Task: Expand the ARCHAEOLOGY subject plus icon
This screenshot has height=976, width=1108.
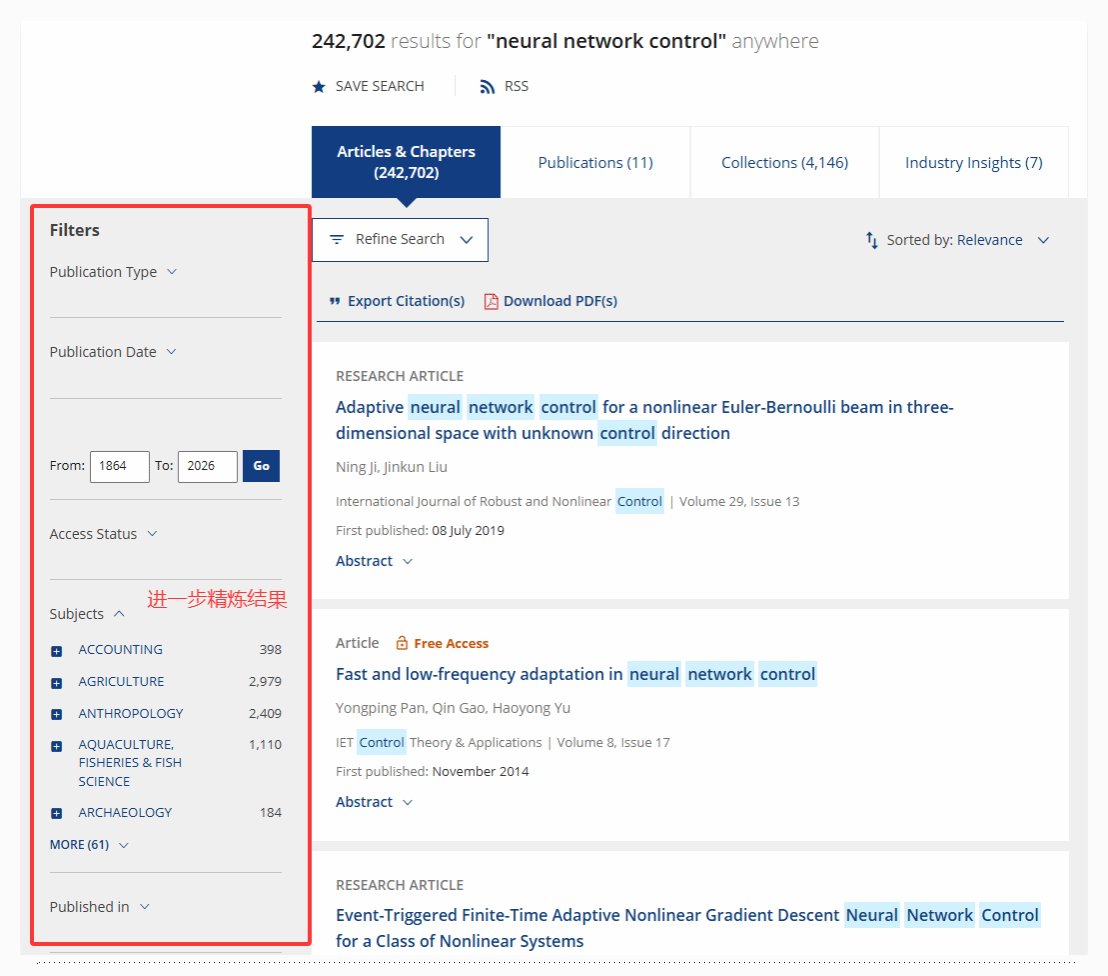Action: 57,813
